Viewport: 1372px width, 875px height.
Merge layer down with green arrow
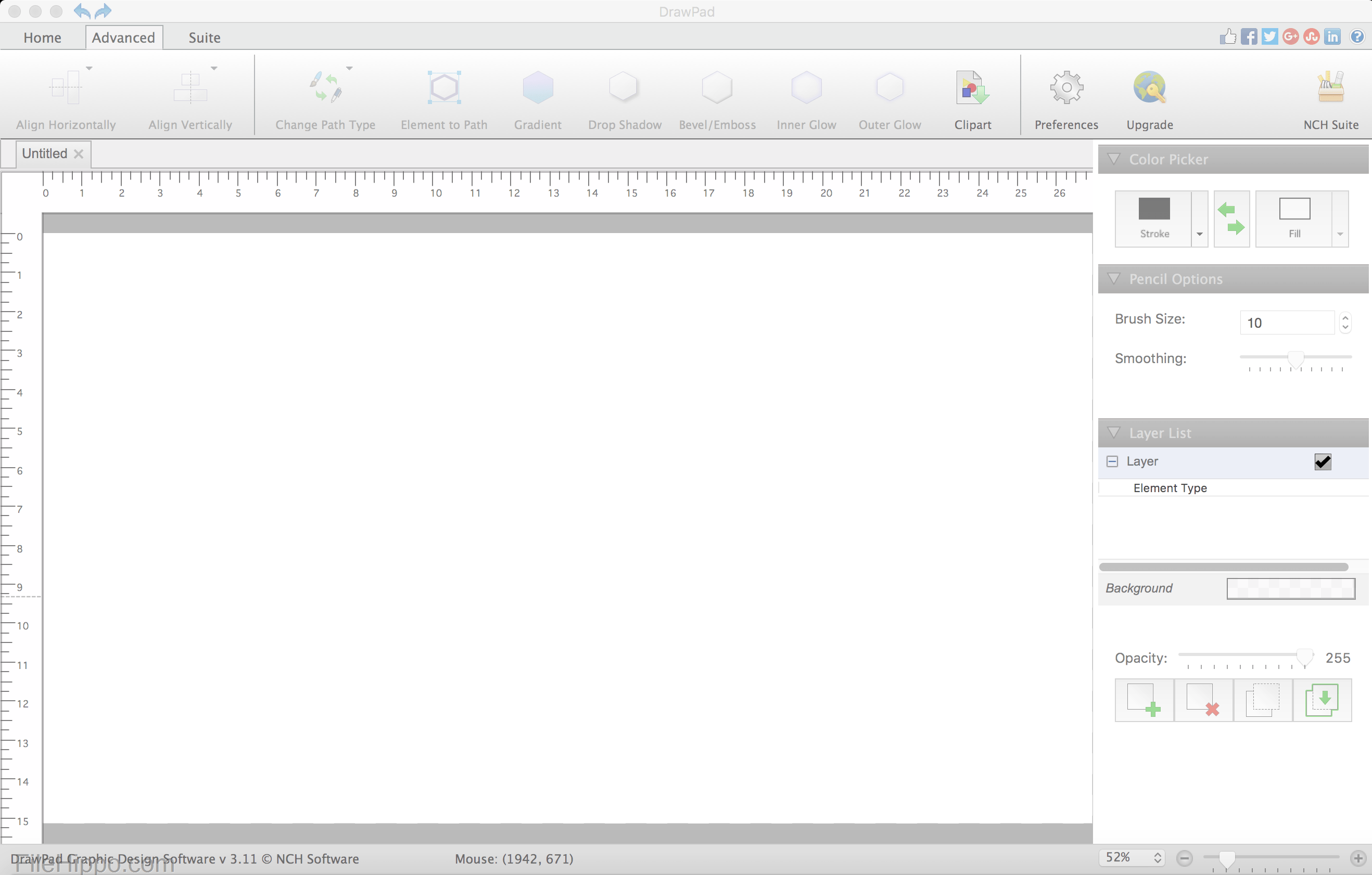point(1322,700)
